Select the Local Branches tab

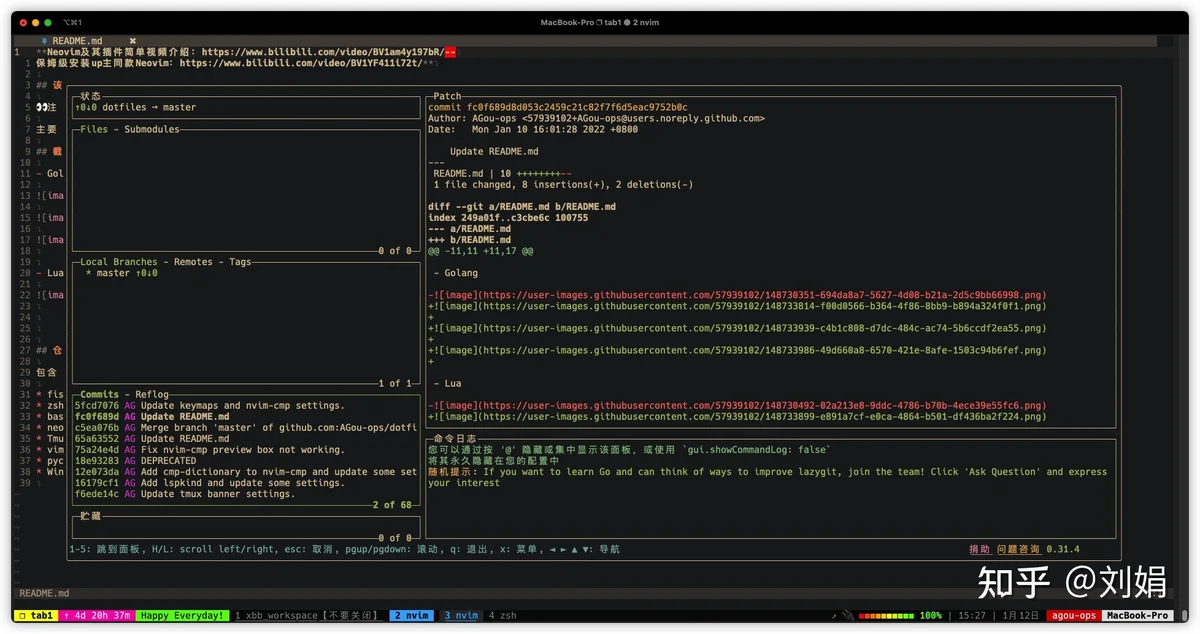[x=119, y=262]
